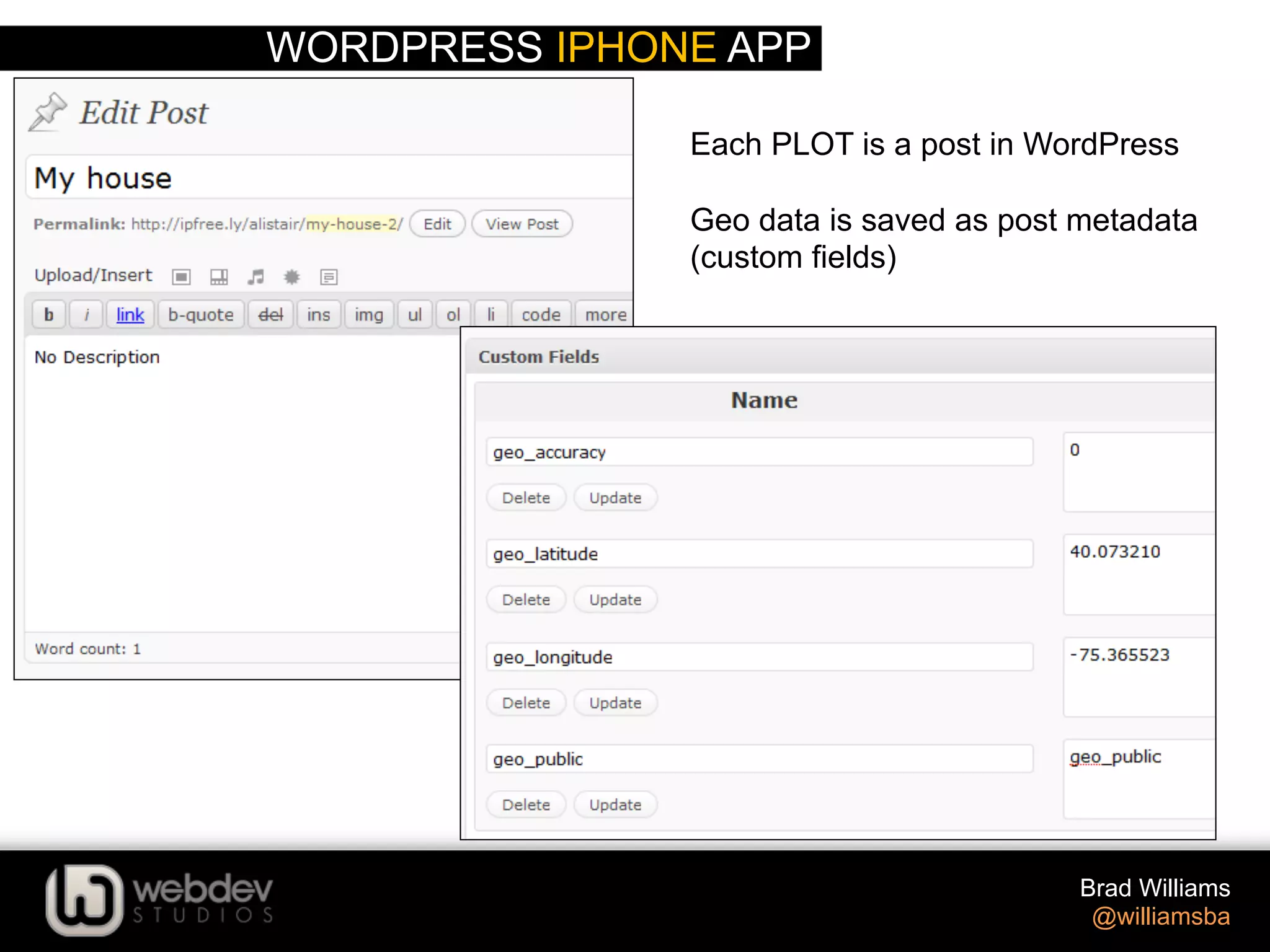The width and height of the screenshot is (1270, 952).
Task: Update the geo_public custom field
Action: click(x=615, y=804)
